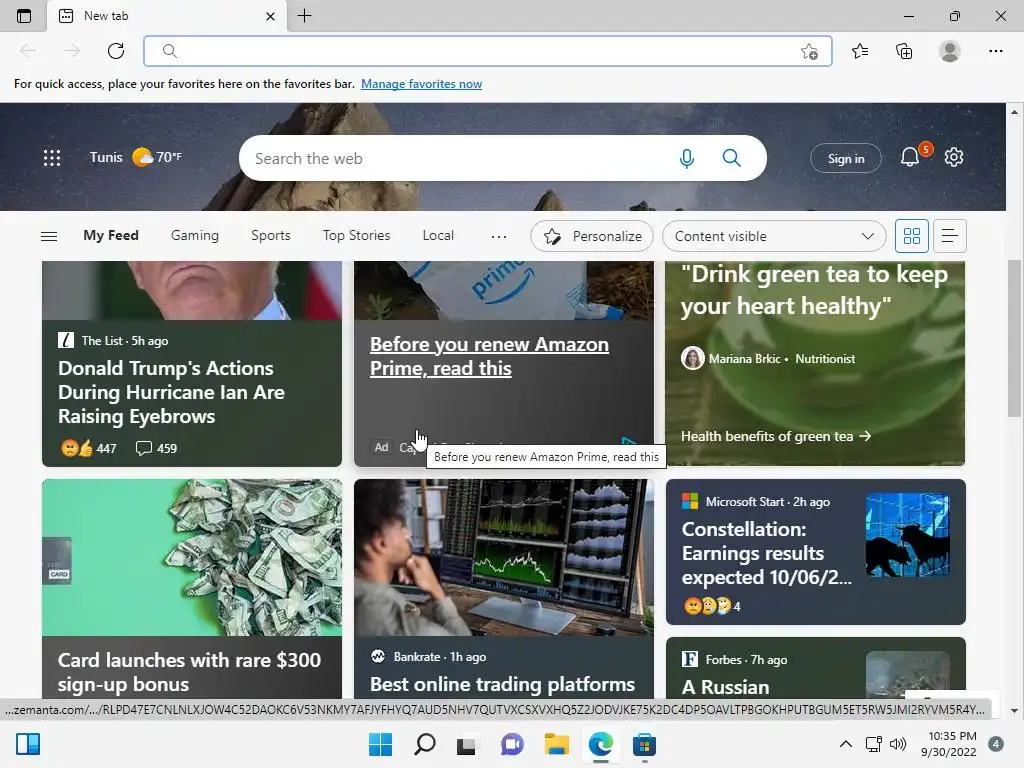Click the Personalize button
Viewport: 1024px width, 768px height.
click(x=592, y=236)
